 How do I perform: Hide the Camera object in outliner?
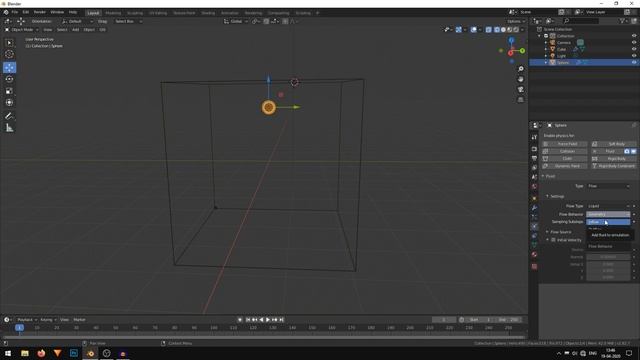pyautogui.click(x=634, y=42)
